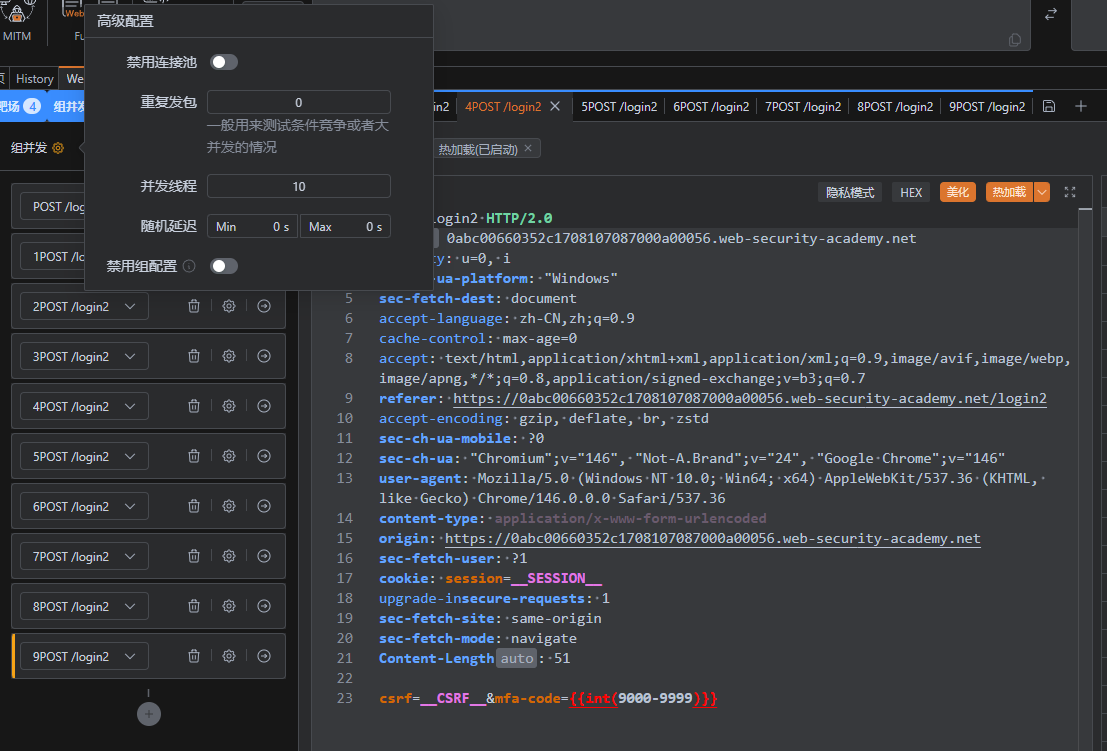This screenshot has height=751, width=1107.
Task: Open the 9POST /login2 dropdown
Action: [130, 657]
